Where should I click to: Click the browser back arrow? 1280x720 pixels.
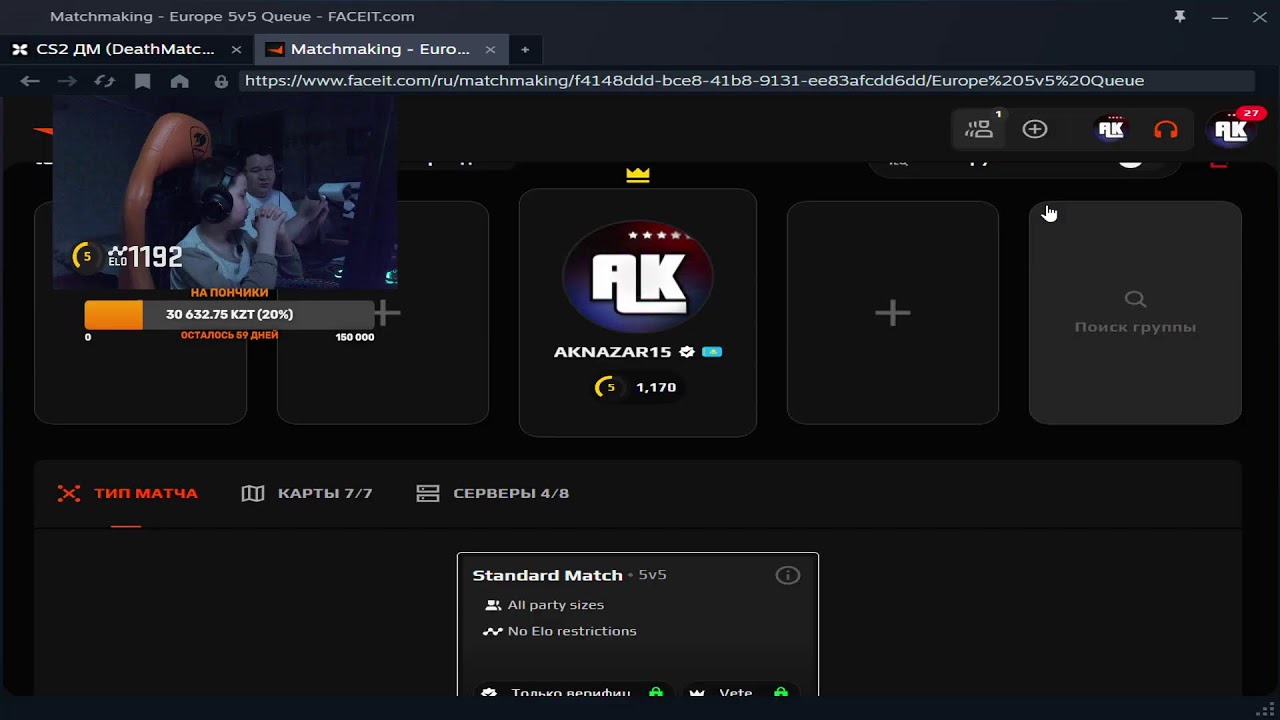[x=30, y=81]
